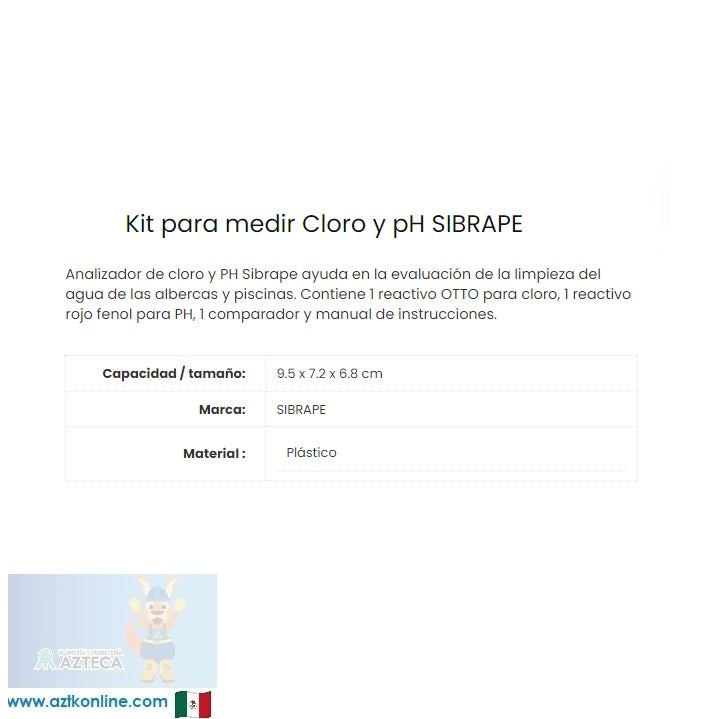The height and width of the screenshot is (719, 720).
Task: Click the 'Material :' row label
Action: pyautogui.click(x=214, y=453)
